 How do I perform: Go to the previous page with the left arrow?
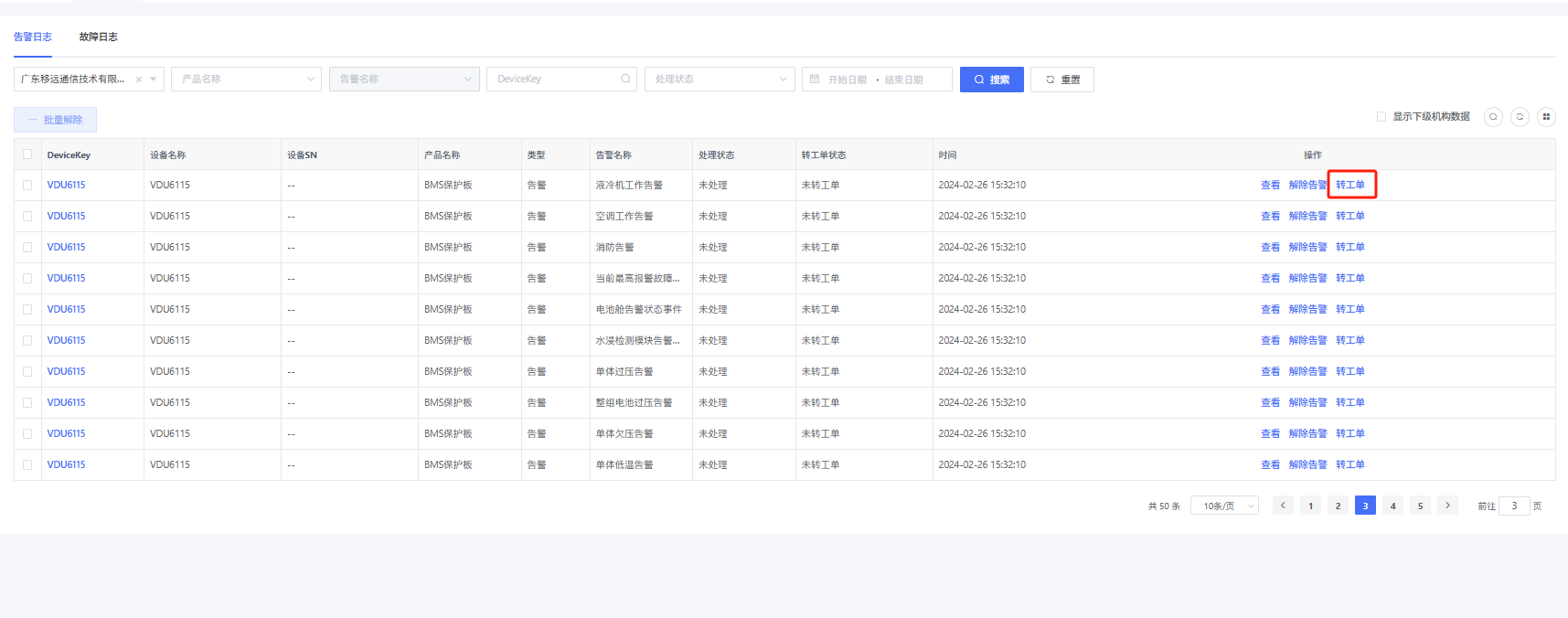(1283, 506)
